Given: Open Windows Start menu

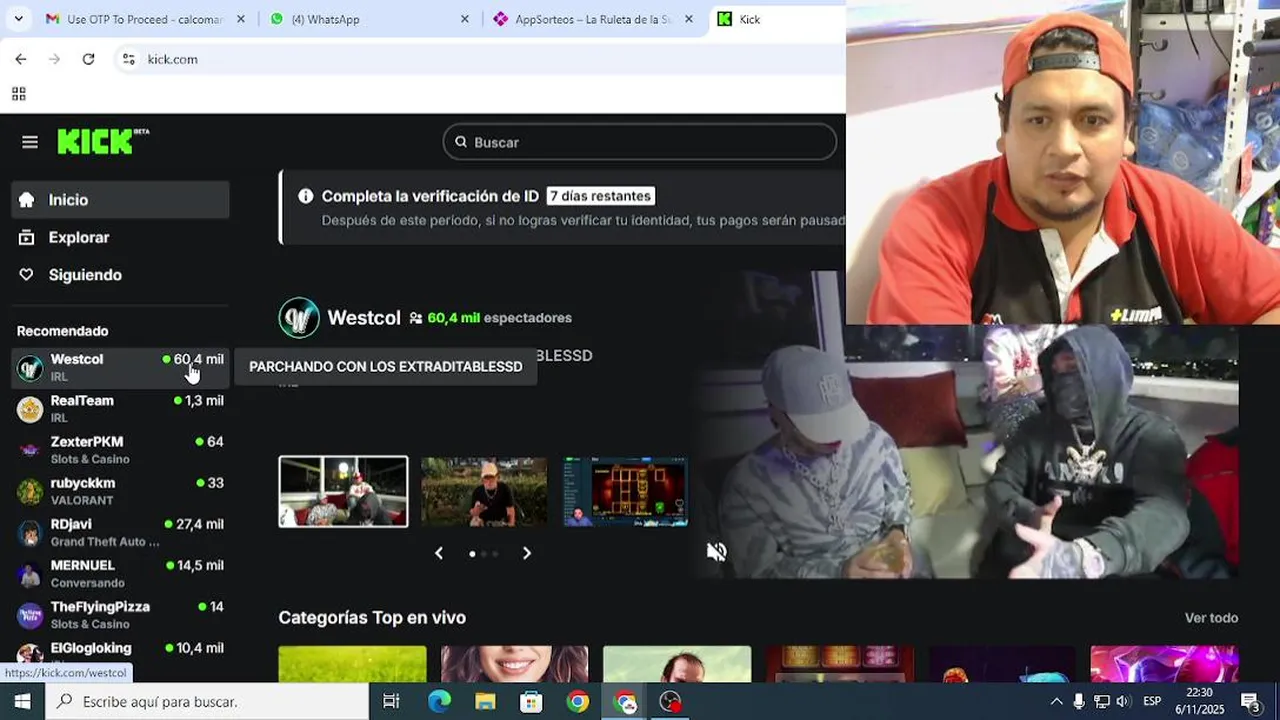Looking at the screenshot, I should 22,701.
